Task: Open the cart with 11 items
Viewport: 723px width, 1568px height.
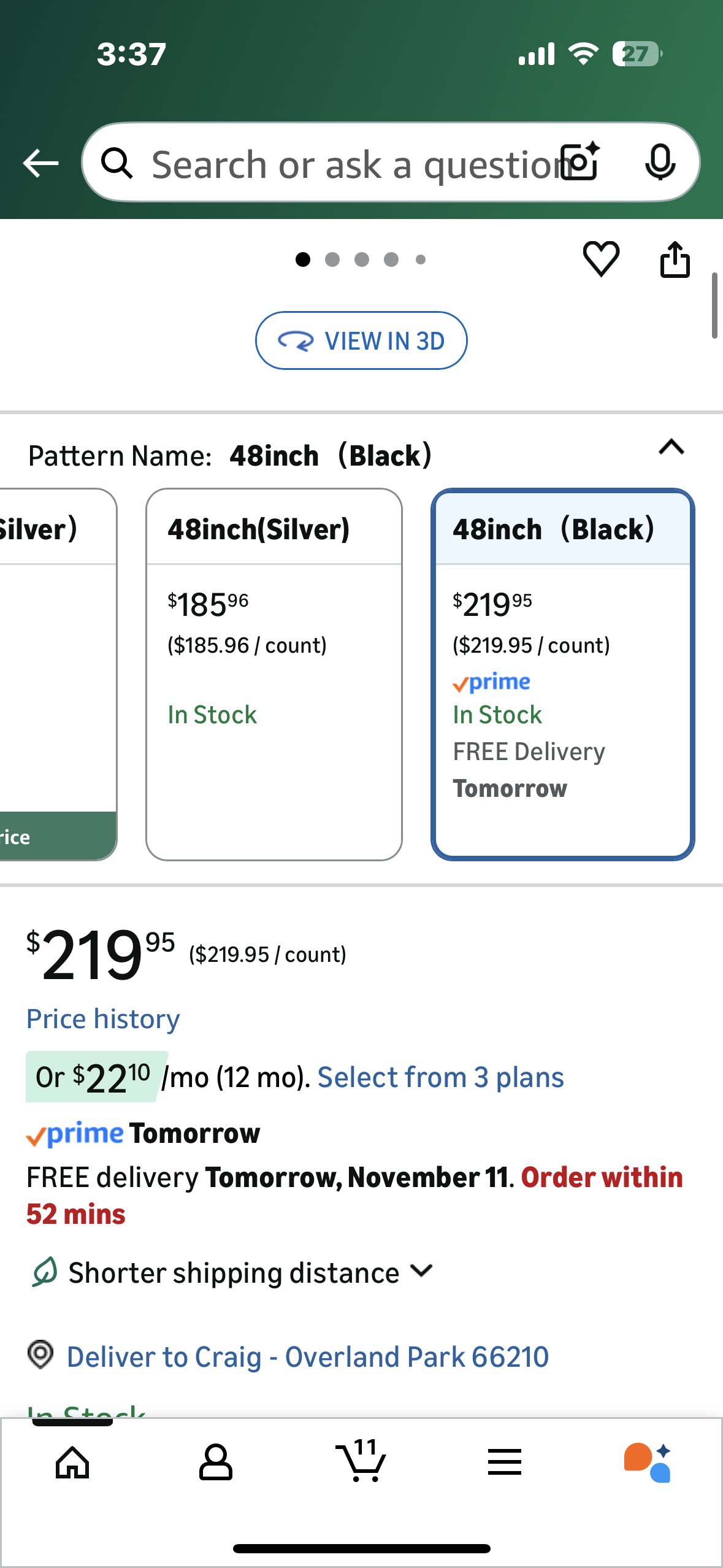Action: [361, 1462]
